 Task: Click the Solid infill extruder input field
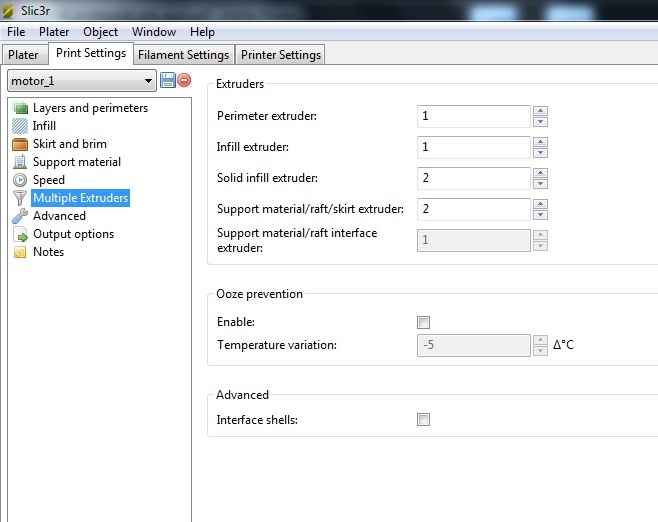pyautogui.click(x=474, y=178)
